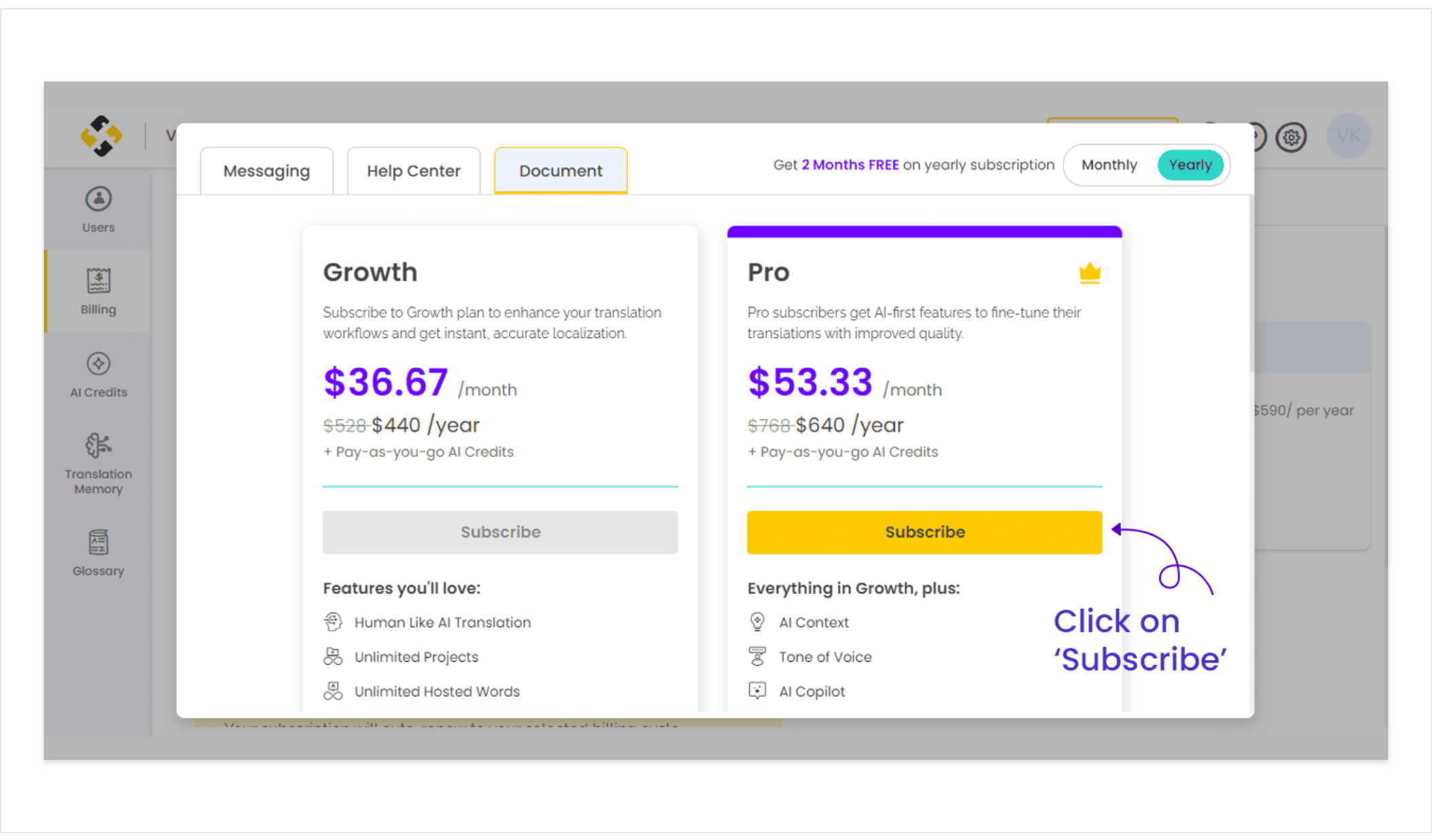Viewport: 1432px width, 840px height.
Task: Click the 2 Months FREE text
Action: 850,165
